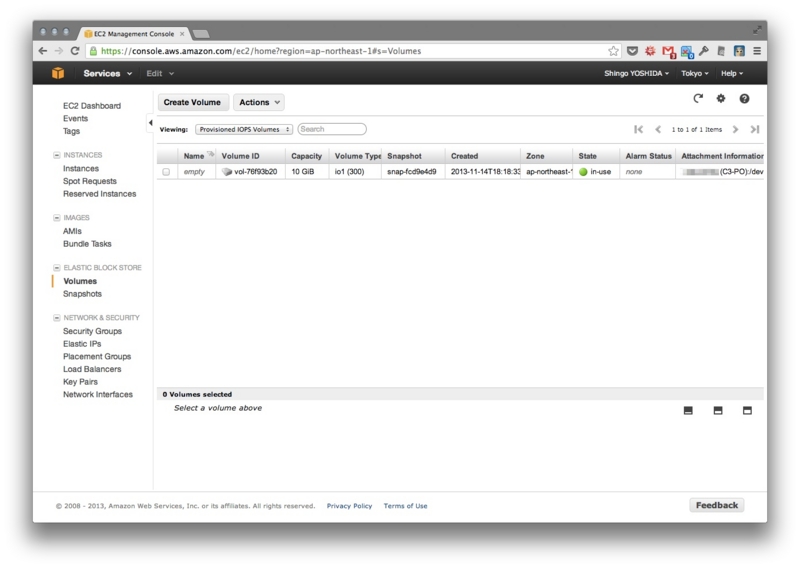Open the Actions dropdown

(259, 102)
